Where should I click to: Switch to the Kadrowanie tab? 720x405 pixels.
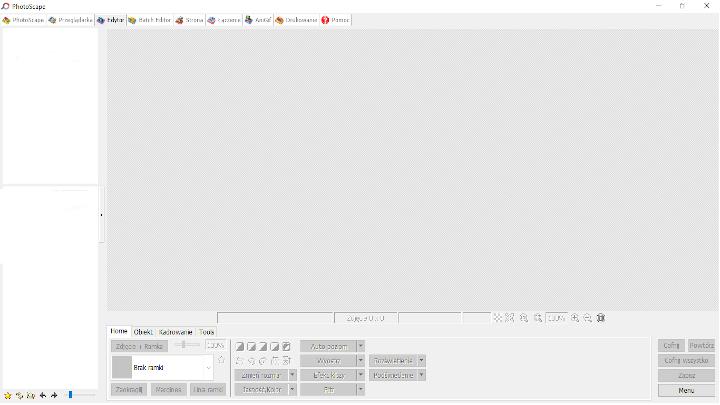pyautogui.click(x=175, y=331)
